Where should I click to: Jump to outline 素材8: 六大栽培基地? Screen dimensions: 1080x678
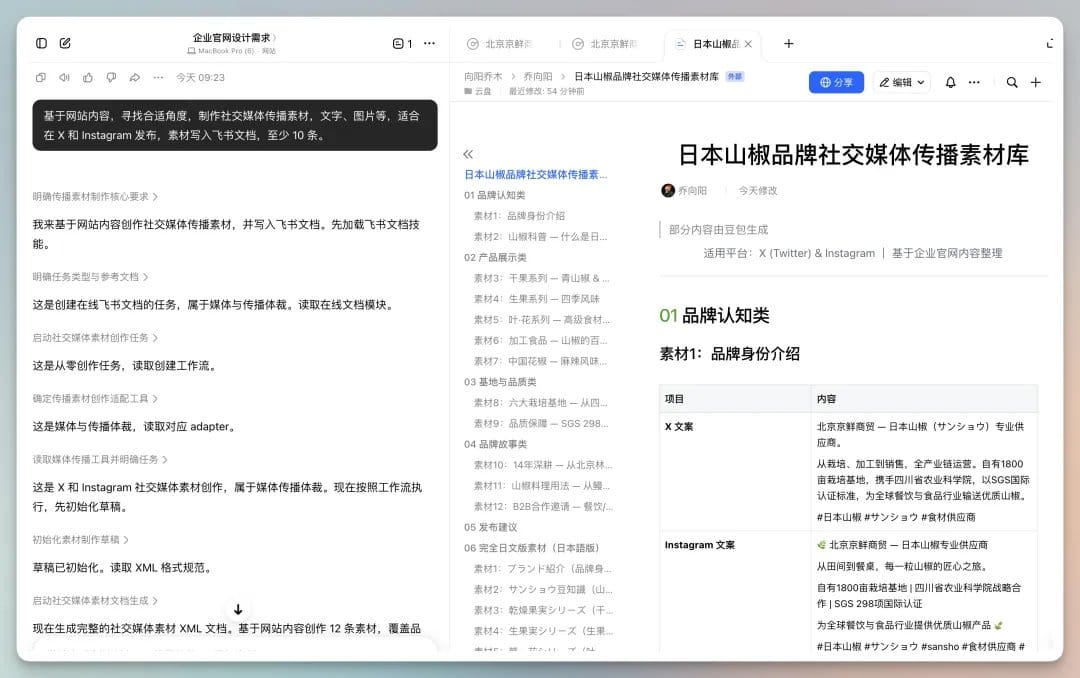click(541, 403)
